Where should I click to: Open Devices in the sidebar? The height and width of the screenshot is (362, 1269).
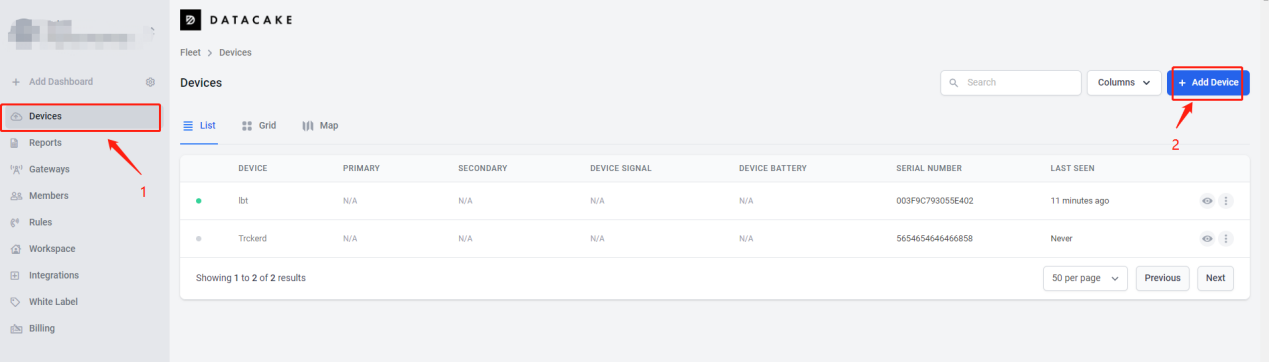[x=82, y=117]
